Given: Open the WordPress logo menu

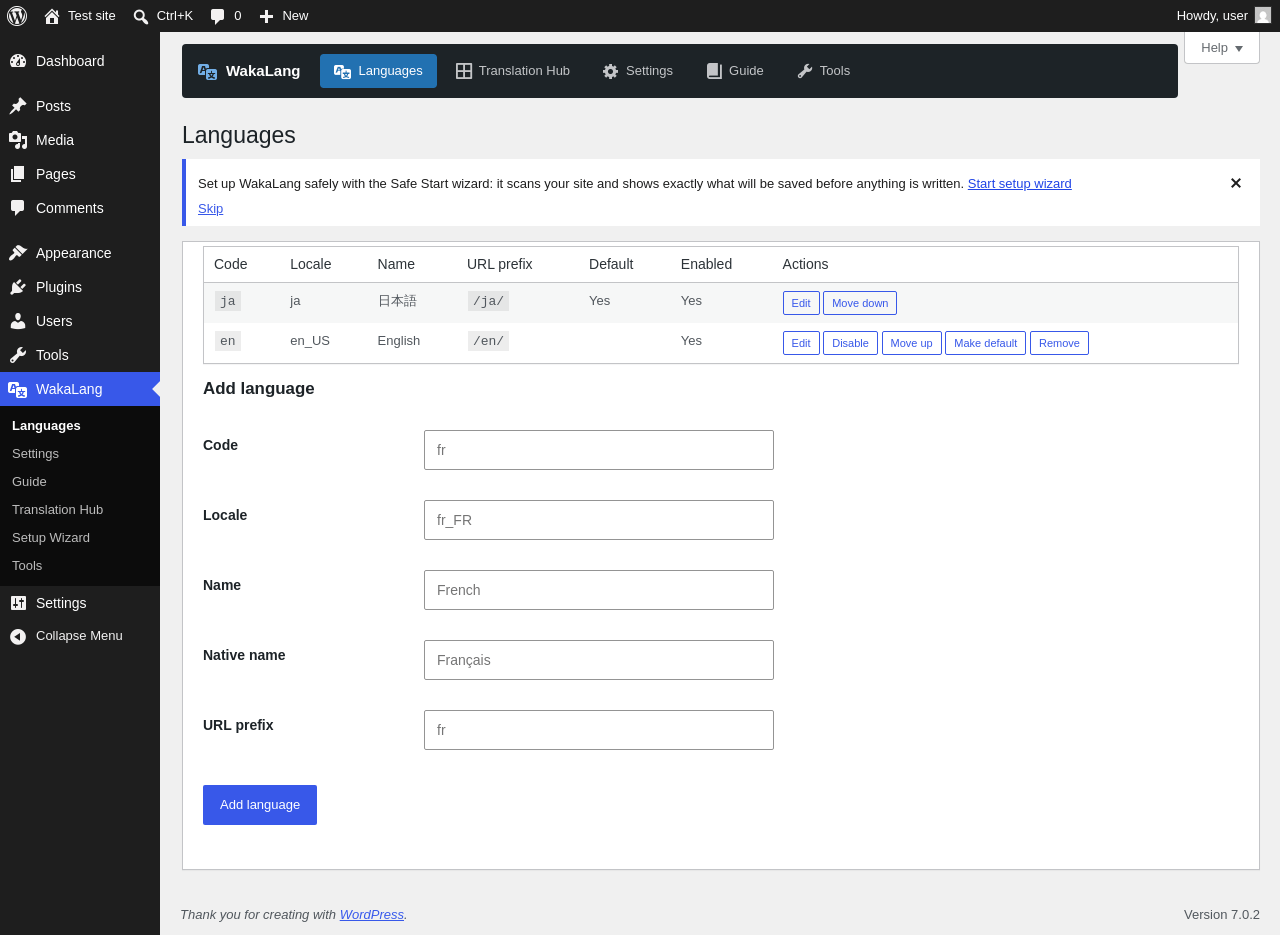Looking at the screenshot, I should (x=17, y=16).
